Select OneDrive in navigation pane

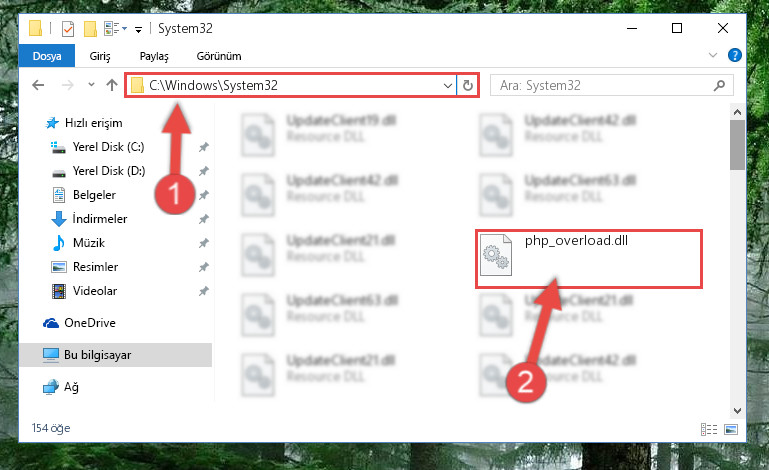pyautogui.click(x=90, y=323)
